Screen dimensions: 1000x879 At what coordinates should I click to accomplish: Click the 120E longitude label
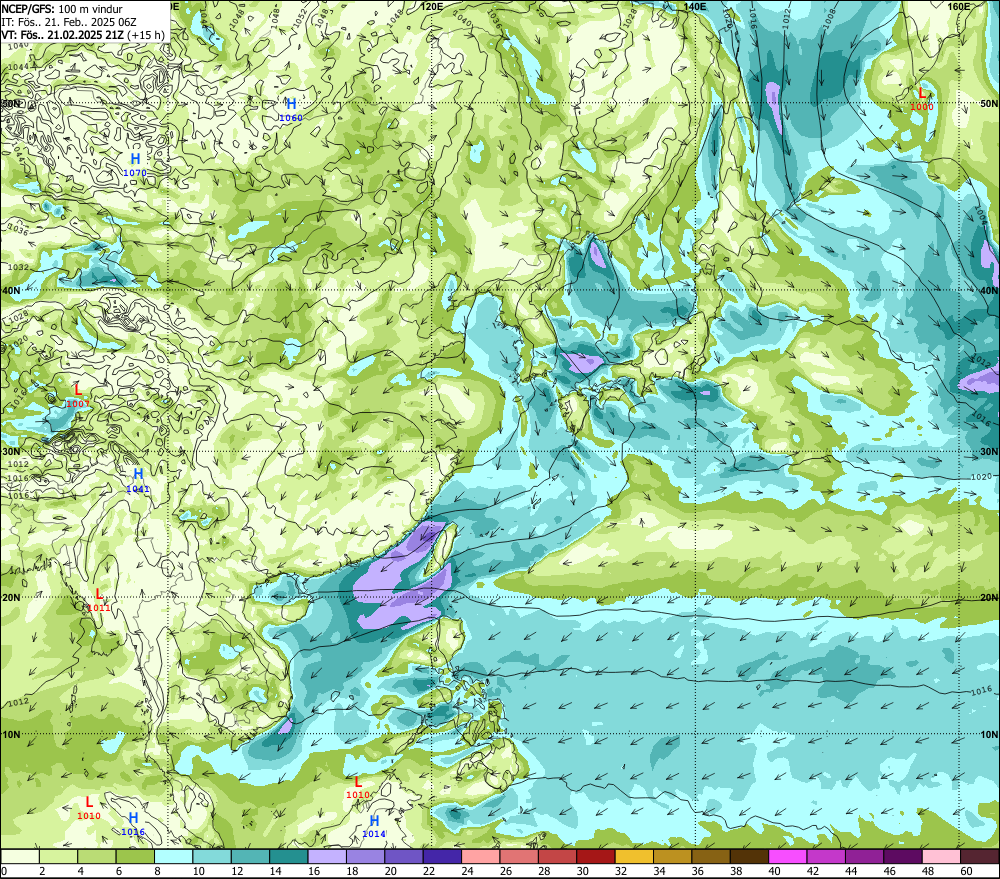pos(432,6)
